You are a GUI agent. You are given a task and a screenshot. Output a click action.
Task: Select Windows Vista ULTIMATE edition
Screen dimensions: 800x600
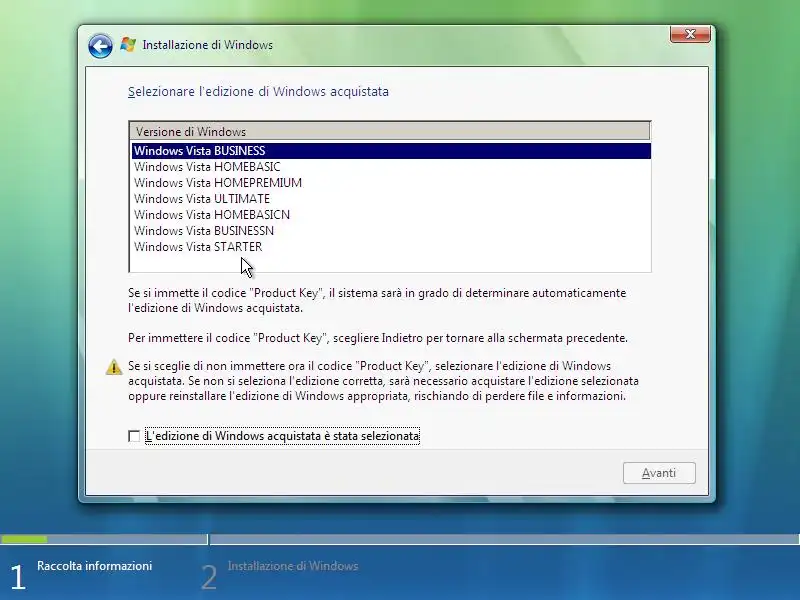point(391,199)
